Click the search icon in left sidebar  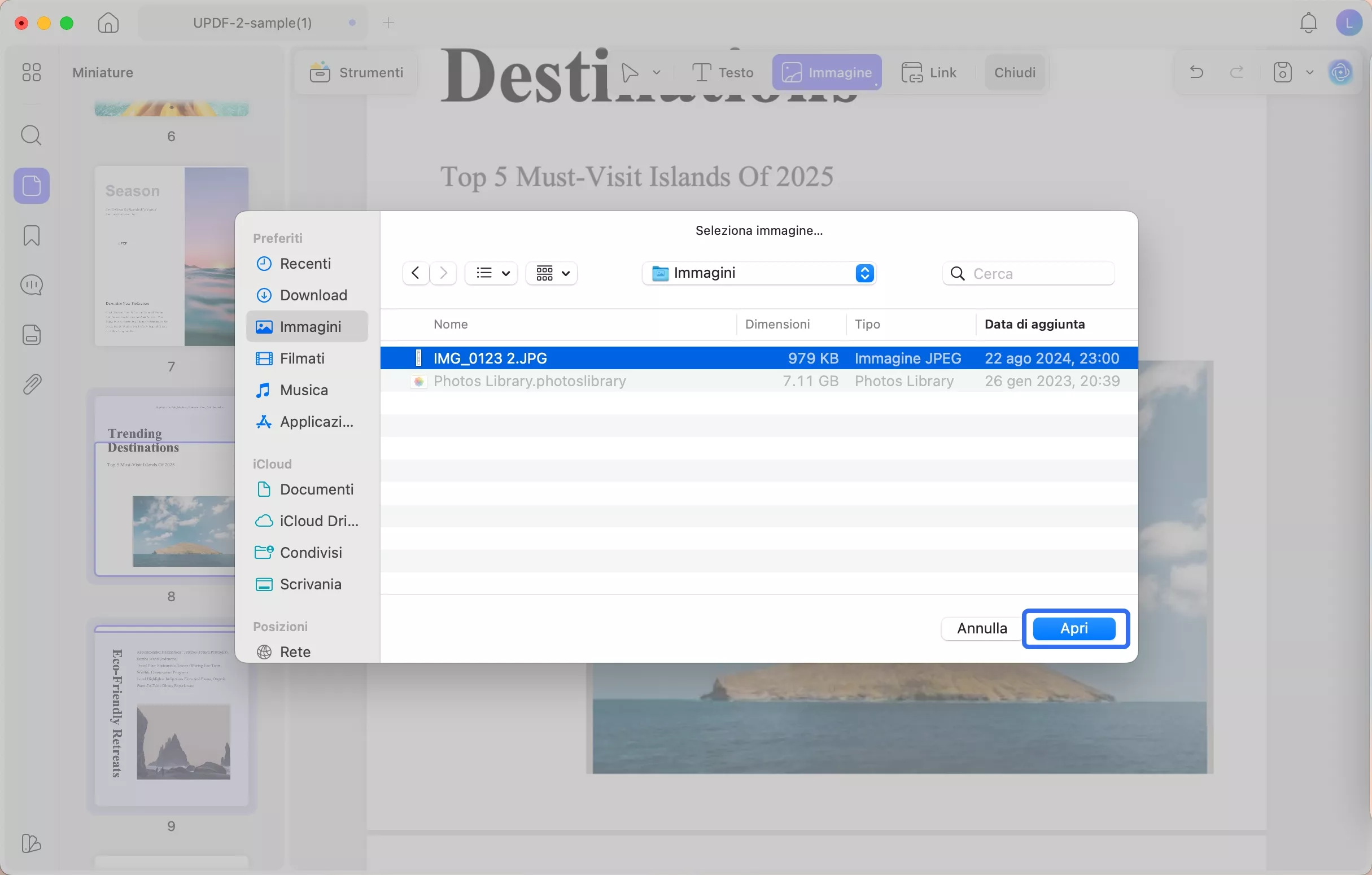coord(32,135)
